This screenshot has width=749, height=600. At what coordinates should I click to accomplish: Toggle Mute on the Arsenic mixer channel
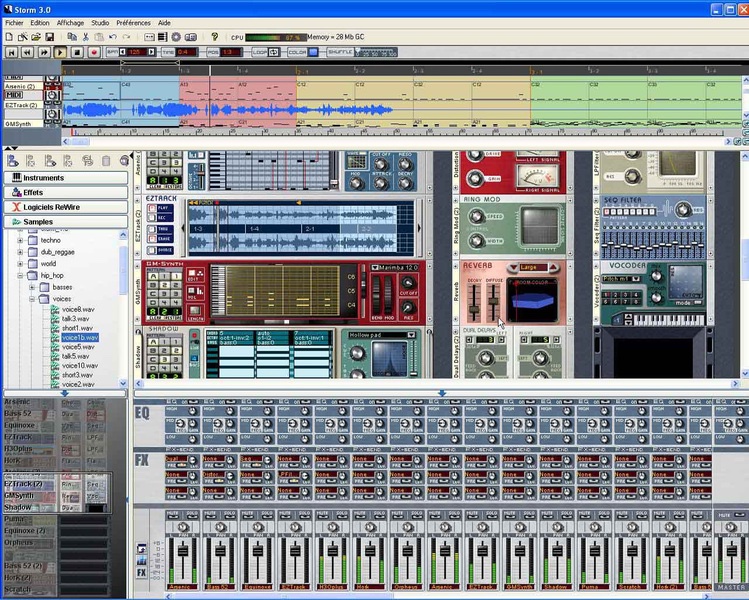click(x=173, y=513)
